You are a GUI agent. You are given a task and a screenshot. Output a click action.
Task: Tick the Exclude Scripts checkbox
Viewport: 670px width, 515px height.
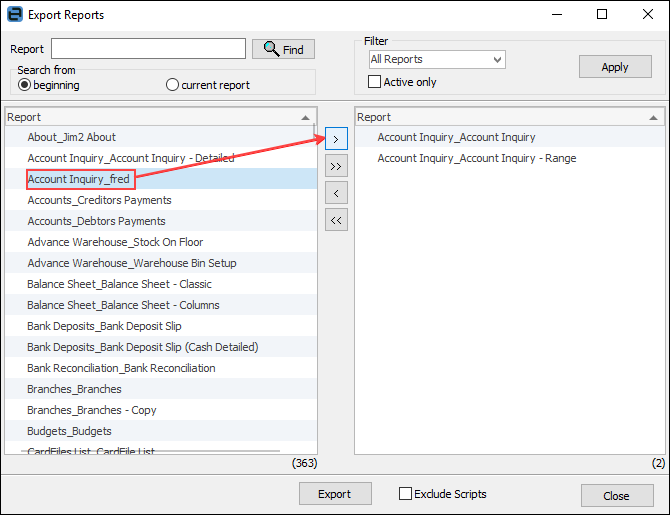click(405, 493)
